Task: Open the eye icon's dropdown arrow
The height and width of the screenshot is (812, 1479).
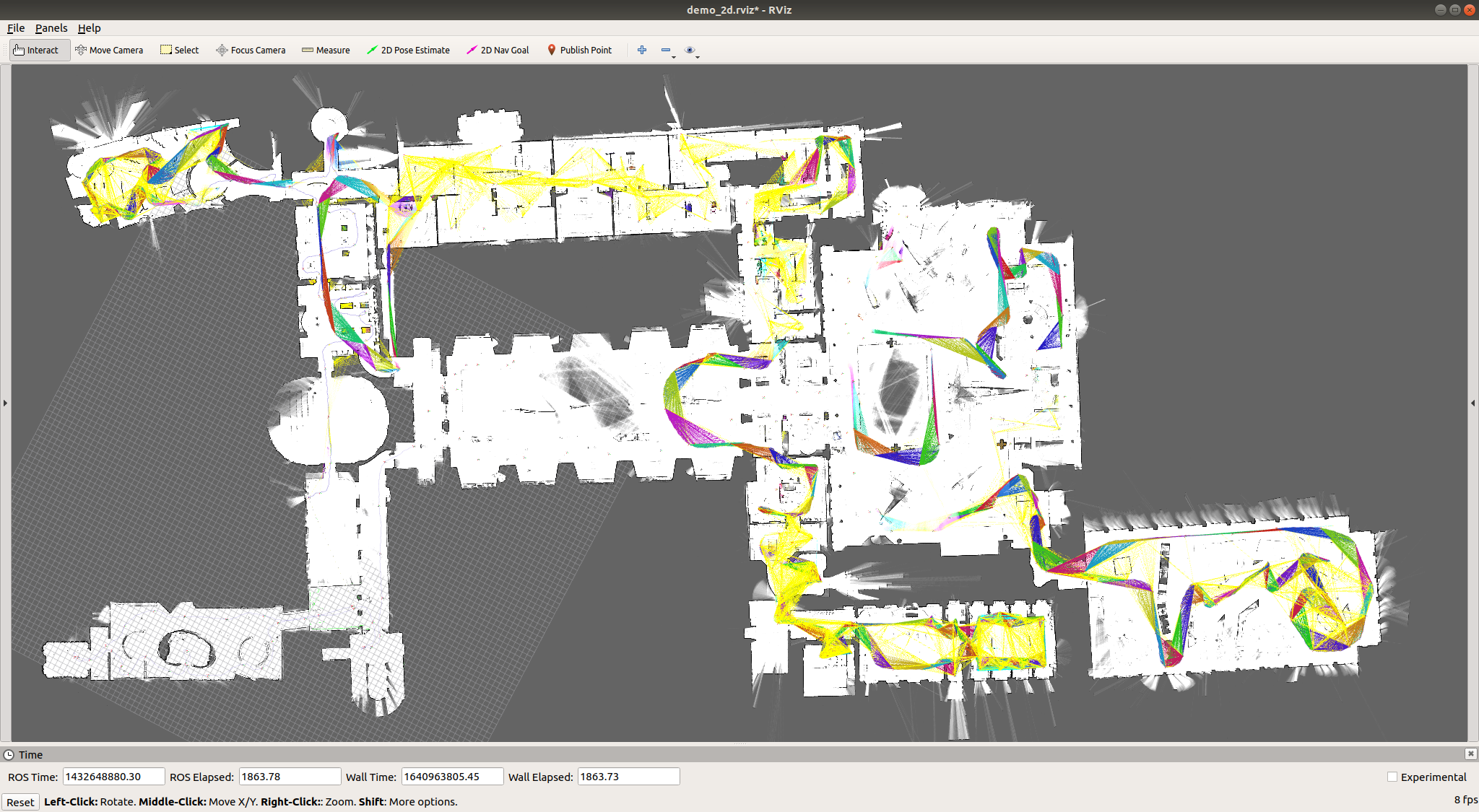Action: pos(699,56)
